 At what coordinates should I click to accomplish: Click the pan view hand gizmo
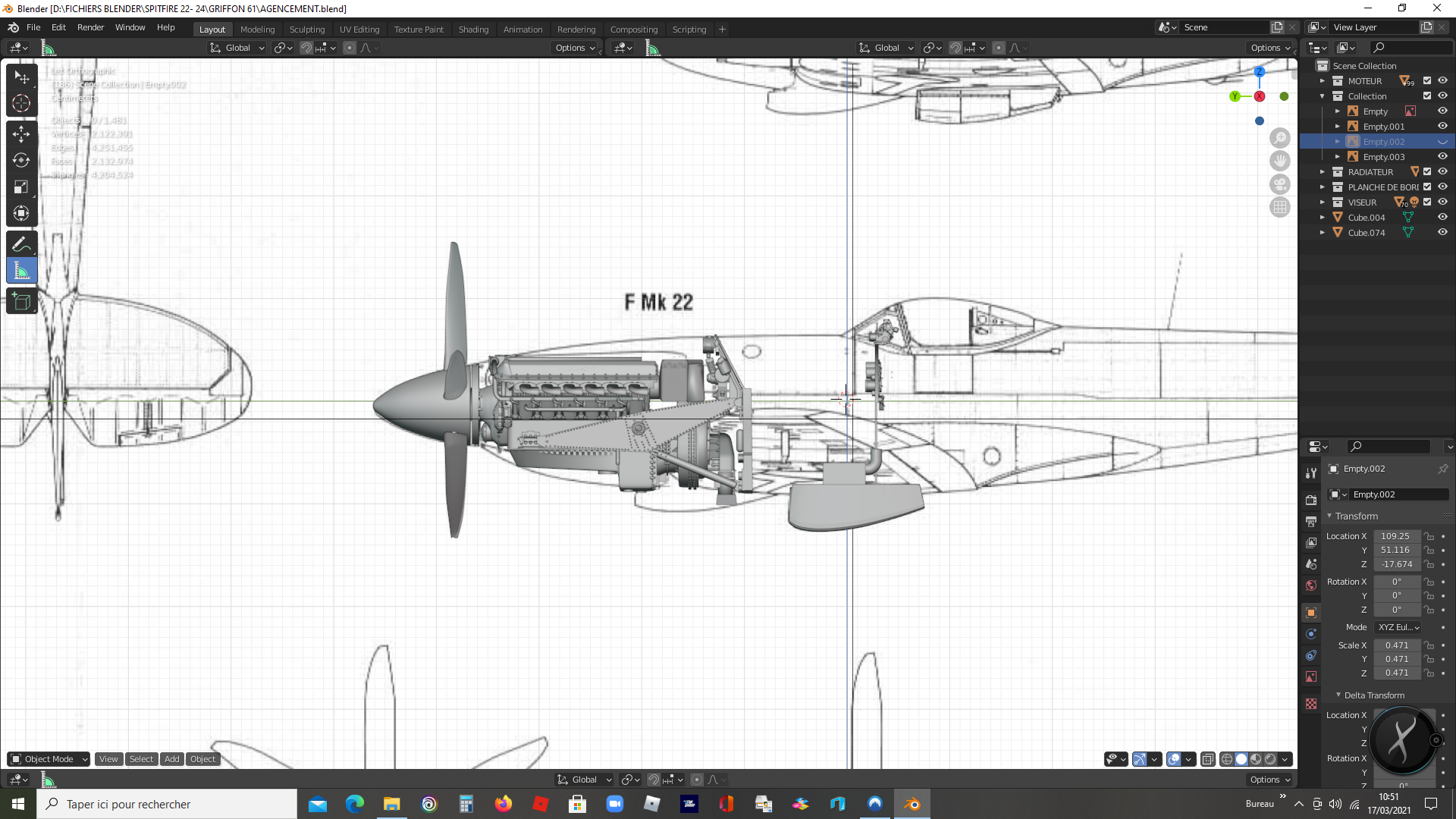click(1280, 161)
